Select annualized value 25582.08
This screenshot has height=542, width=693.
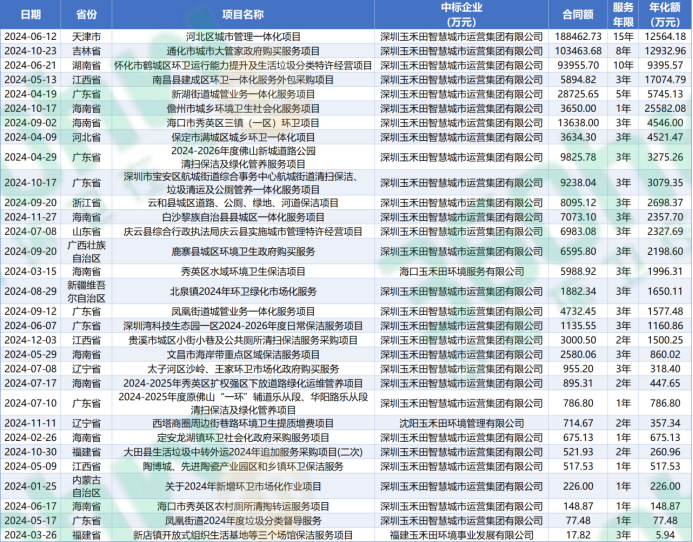tap(665, 108)
